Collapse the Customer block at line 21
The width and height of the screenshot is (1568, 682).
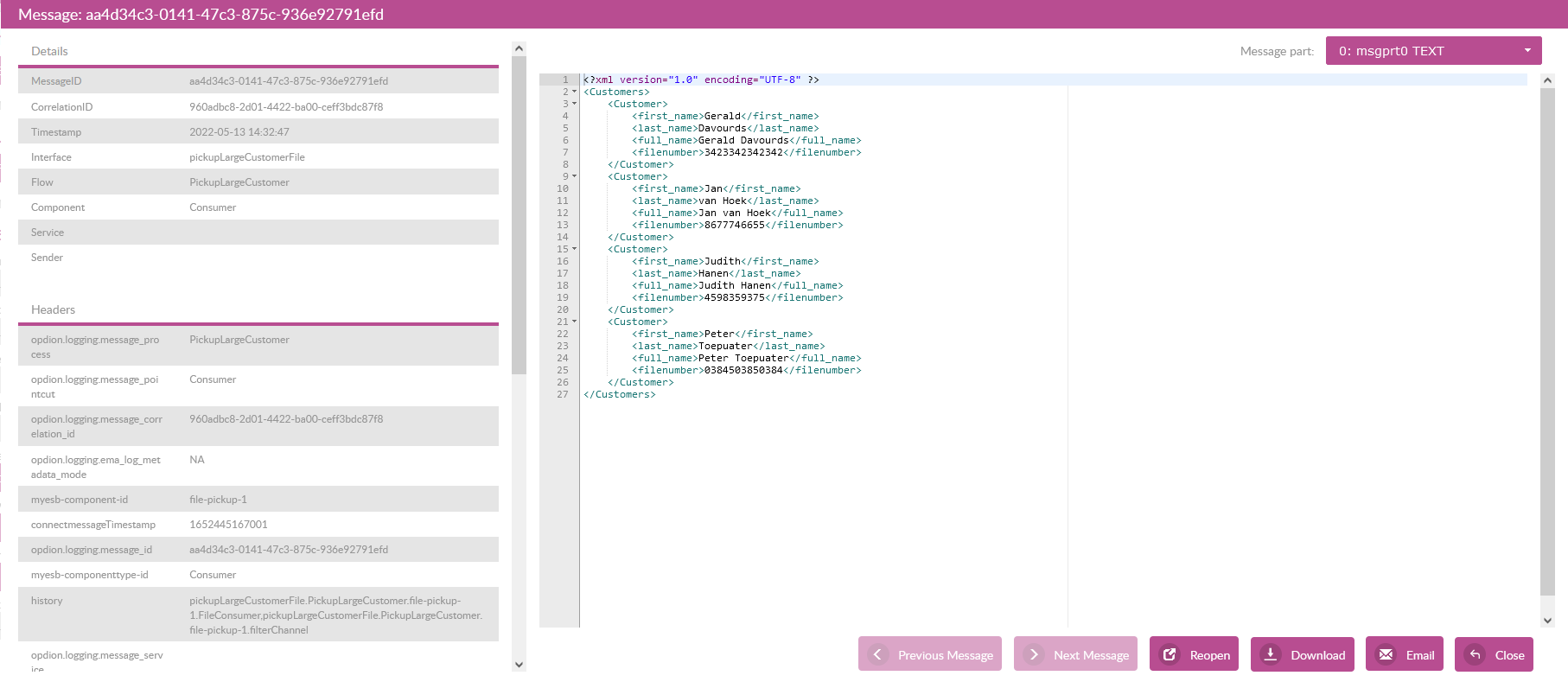click(574, 322)
